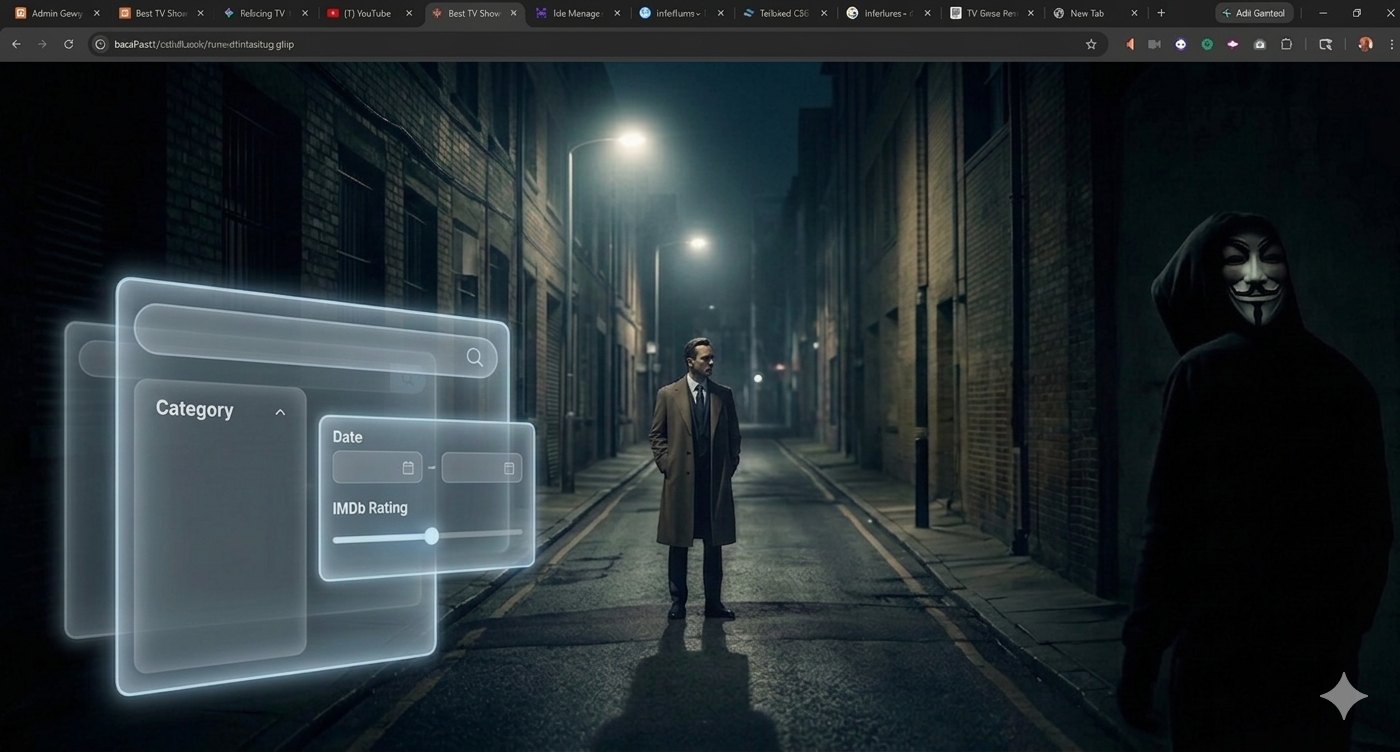Click the sparkle star icon at bottom right
The image size is (1400, 752).
click(1343, 696)
